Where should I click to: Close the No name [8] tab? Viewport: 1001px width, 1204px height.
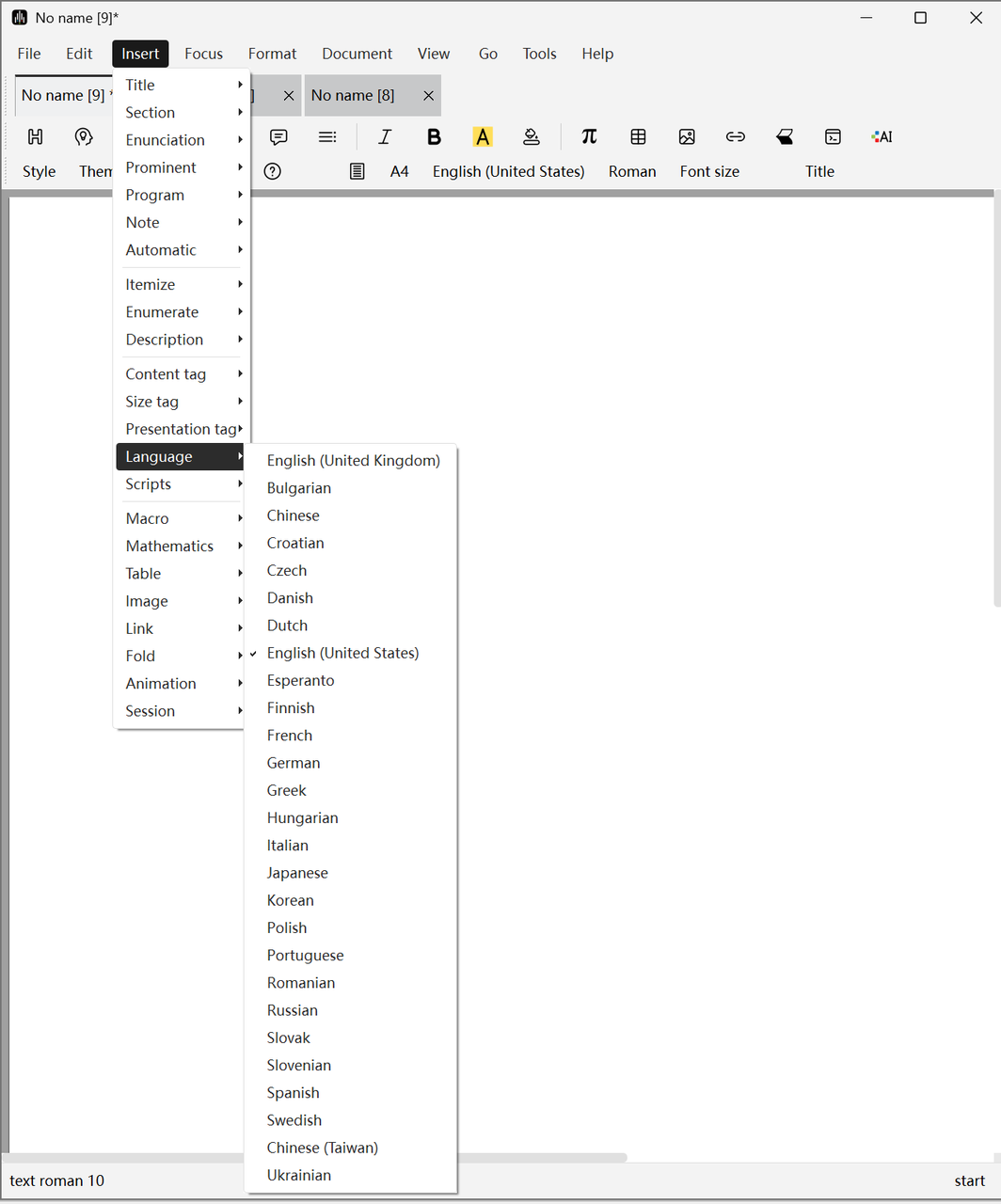[x=429, y=96]
